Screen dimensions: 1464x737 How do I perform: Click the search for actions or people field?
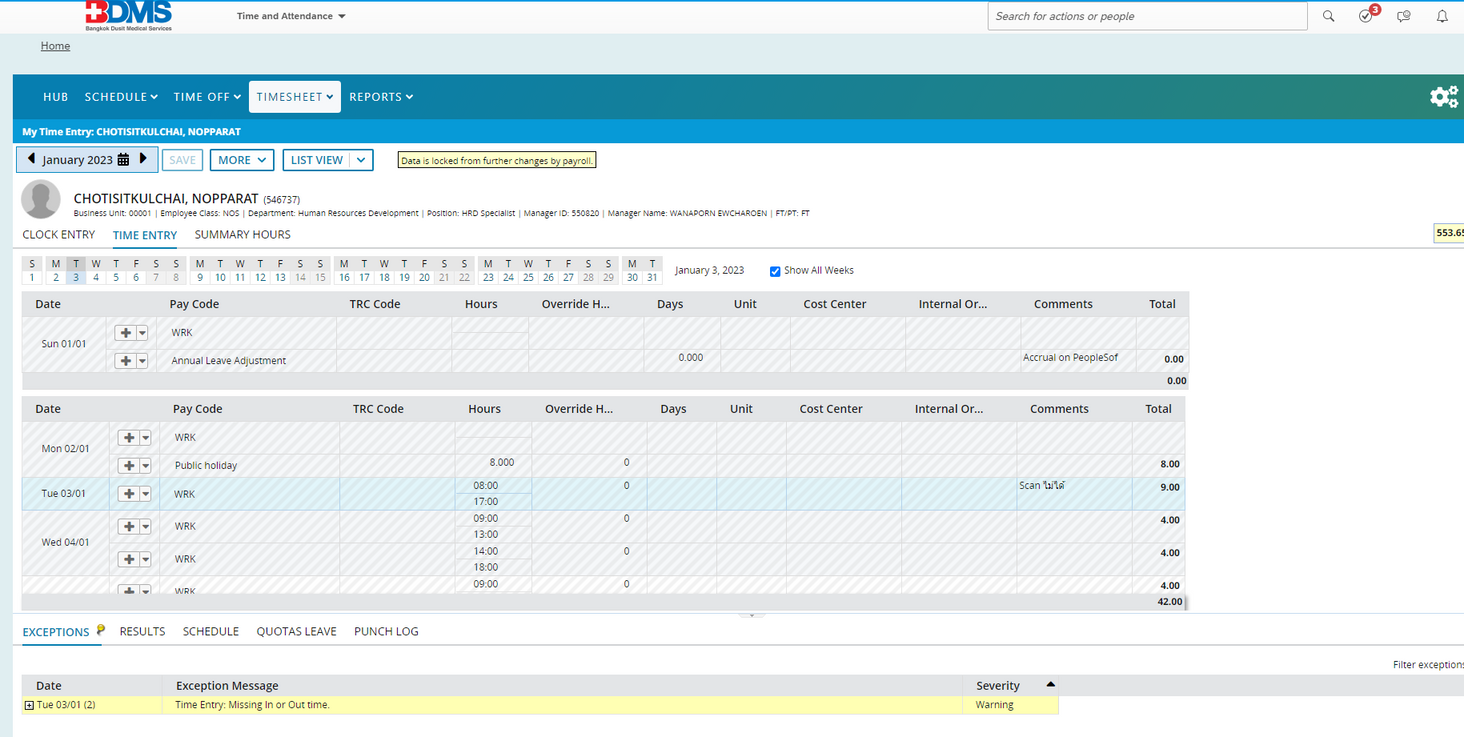[1146, 16]
